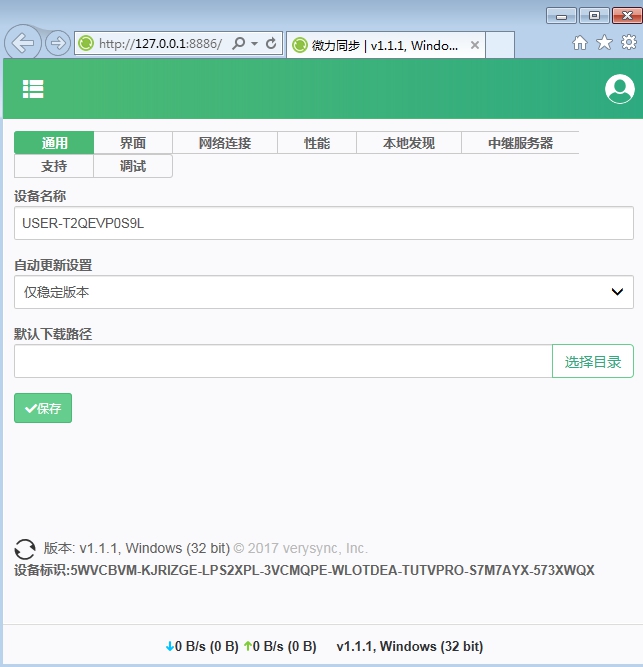Click the refresh icon in address bar
This screenshot has height=667, width=643.
(270, 44)
